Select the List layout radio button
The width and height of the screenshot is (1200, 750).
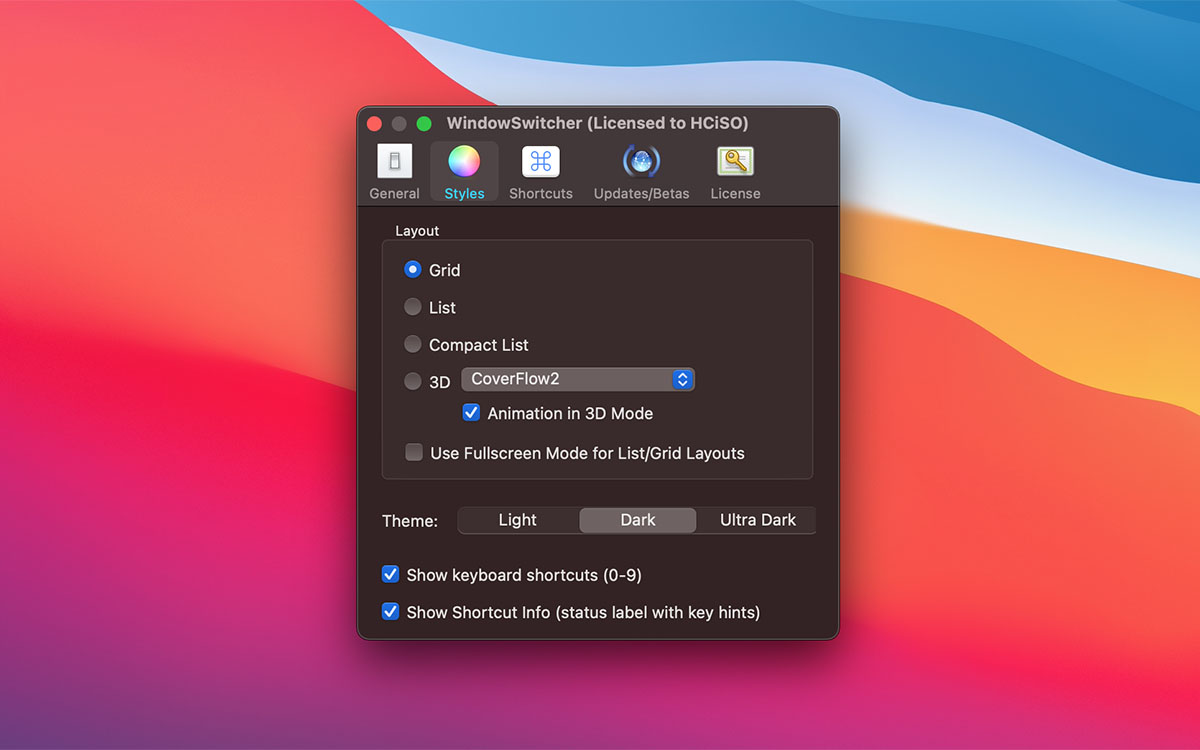pyautogui.click(x=412, y=307)
